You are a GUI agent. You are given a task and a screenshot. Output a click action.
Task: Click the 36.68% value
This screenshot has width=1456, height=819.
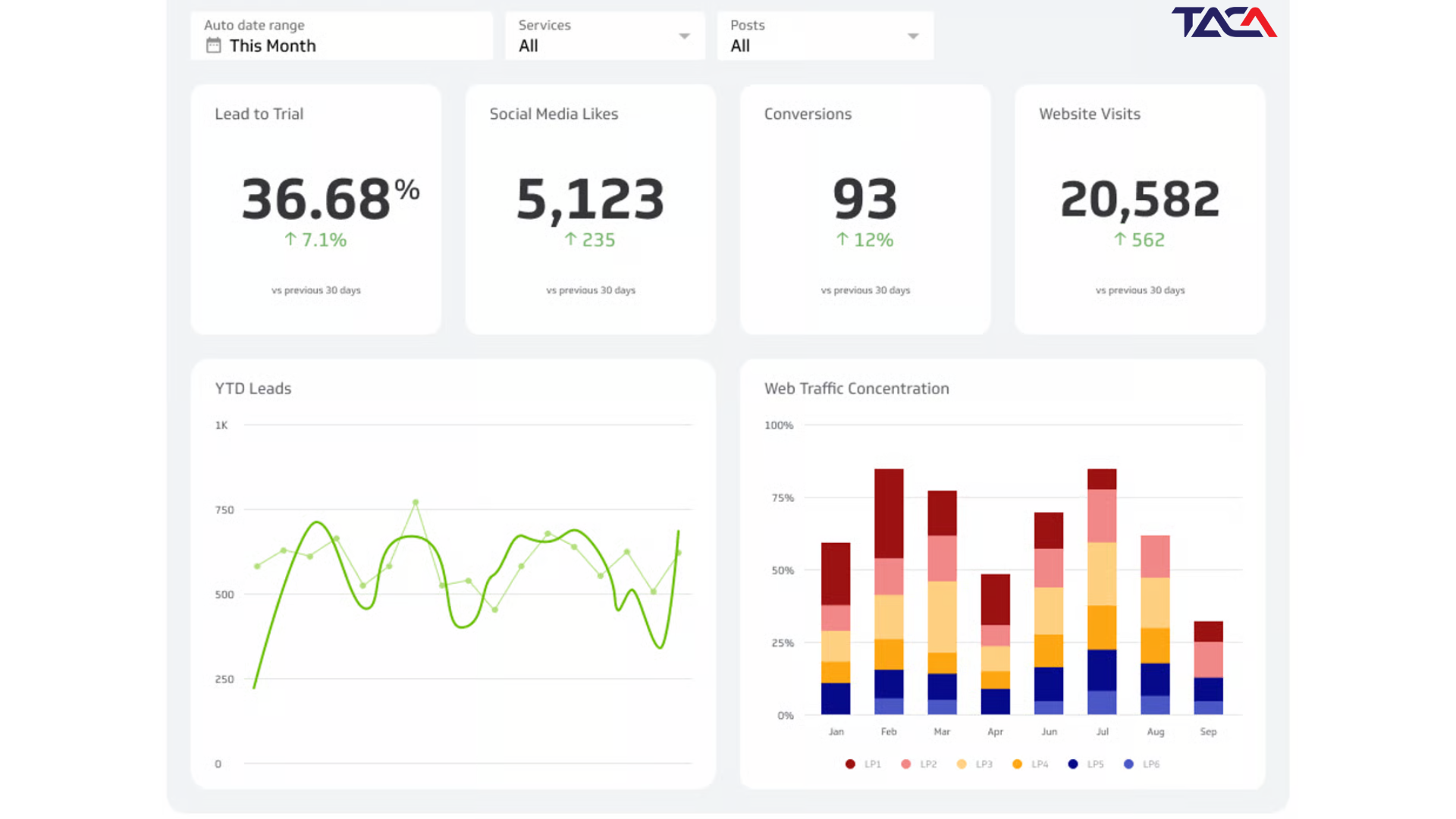coord(331,199)
